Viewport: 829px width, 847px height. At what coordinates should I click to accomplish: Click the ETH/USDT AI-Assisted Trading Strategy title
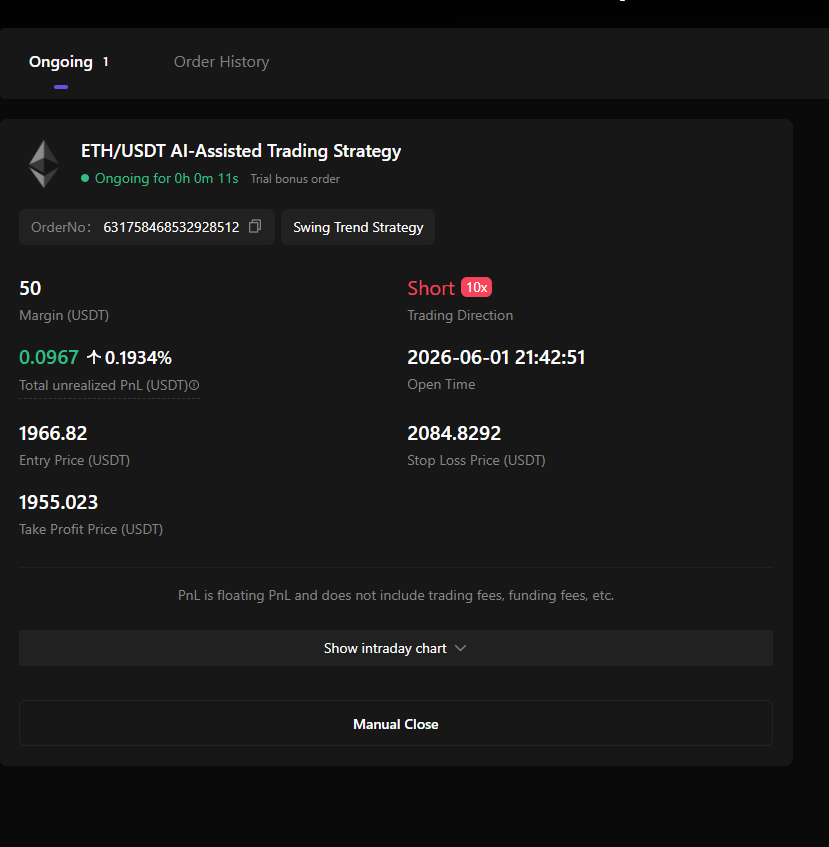[x=241, y=151]
